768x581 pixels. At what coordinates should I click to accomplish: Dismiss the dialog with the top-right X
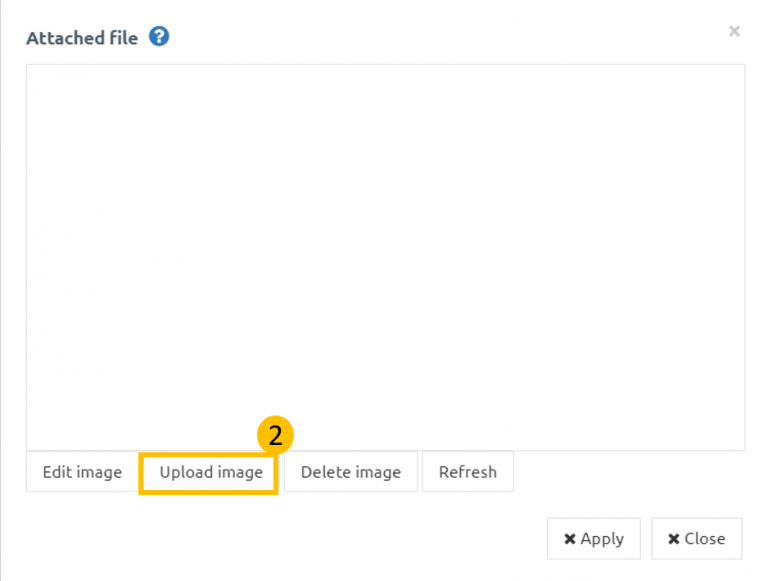coord(734,32)
